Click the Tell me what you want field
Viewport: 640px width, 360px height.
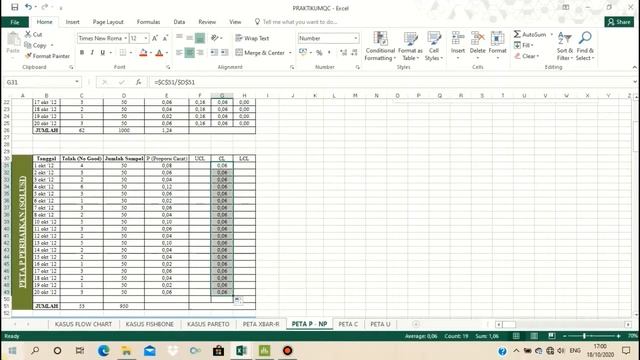tap(300, 22)
